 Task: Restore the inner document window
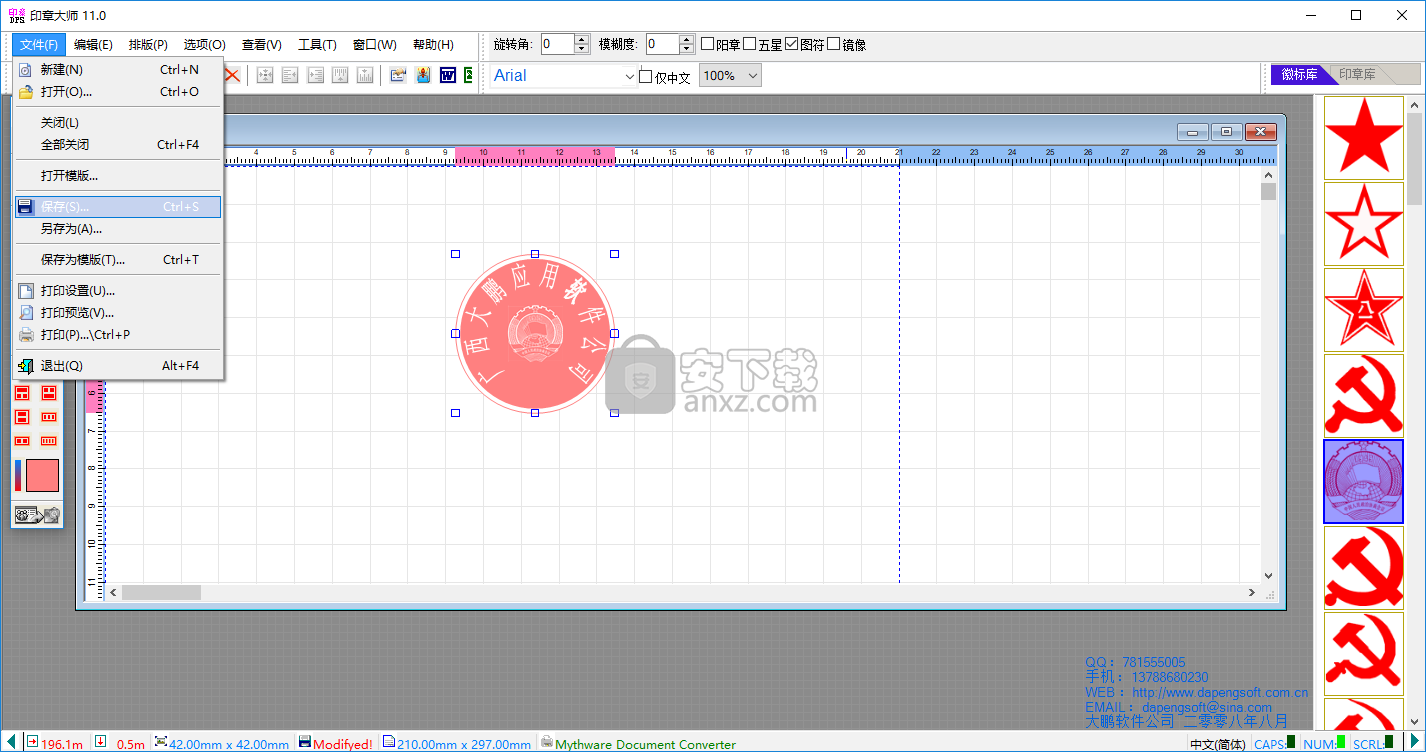pyautogui.click(x=1226, y=132)
